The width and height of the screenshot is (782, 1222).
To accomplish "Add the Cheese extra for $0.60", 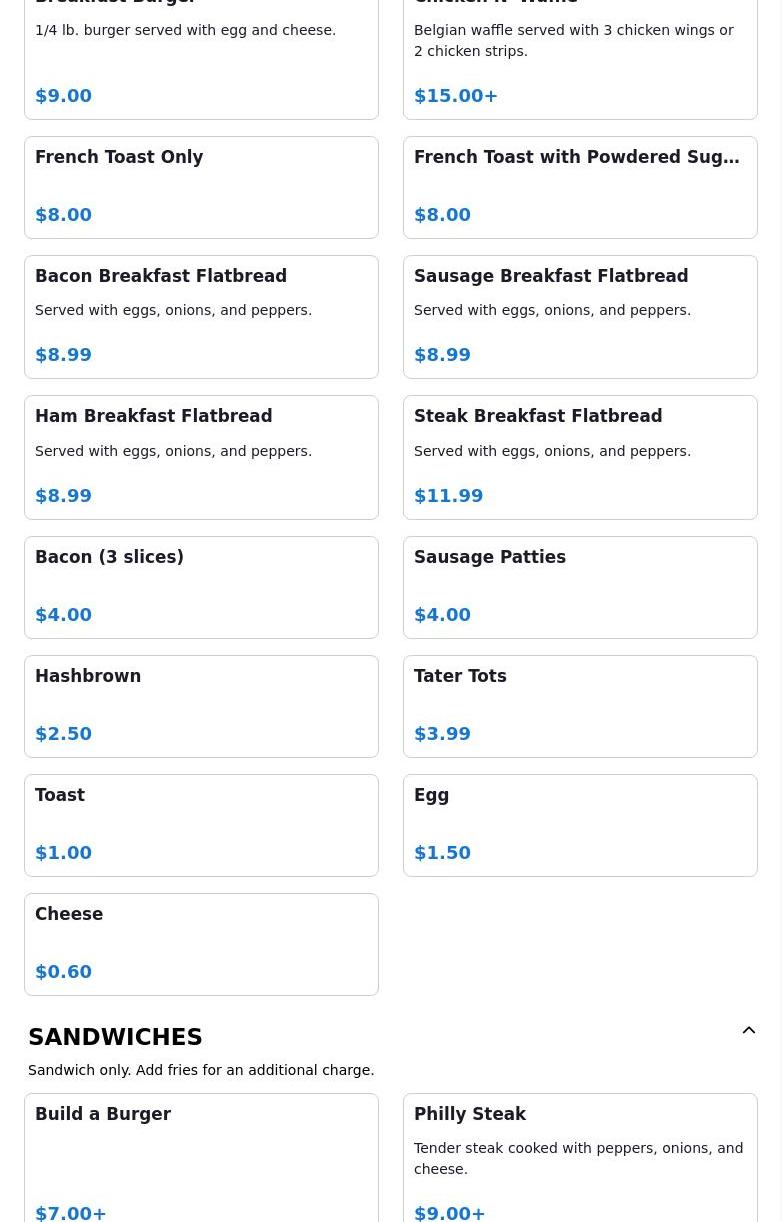I will 201,944.
